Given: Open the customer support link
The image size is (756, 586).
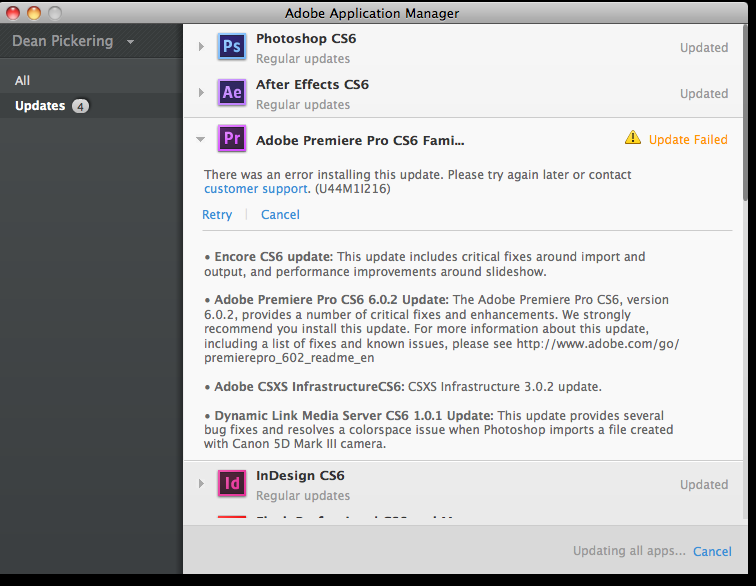Looking at the screenshot, I should (x=255, y=188).
